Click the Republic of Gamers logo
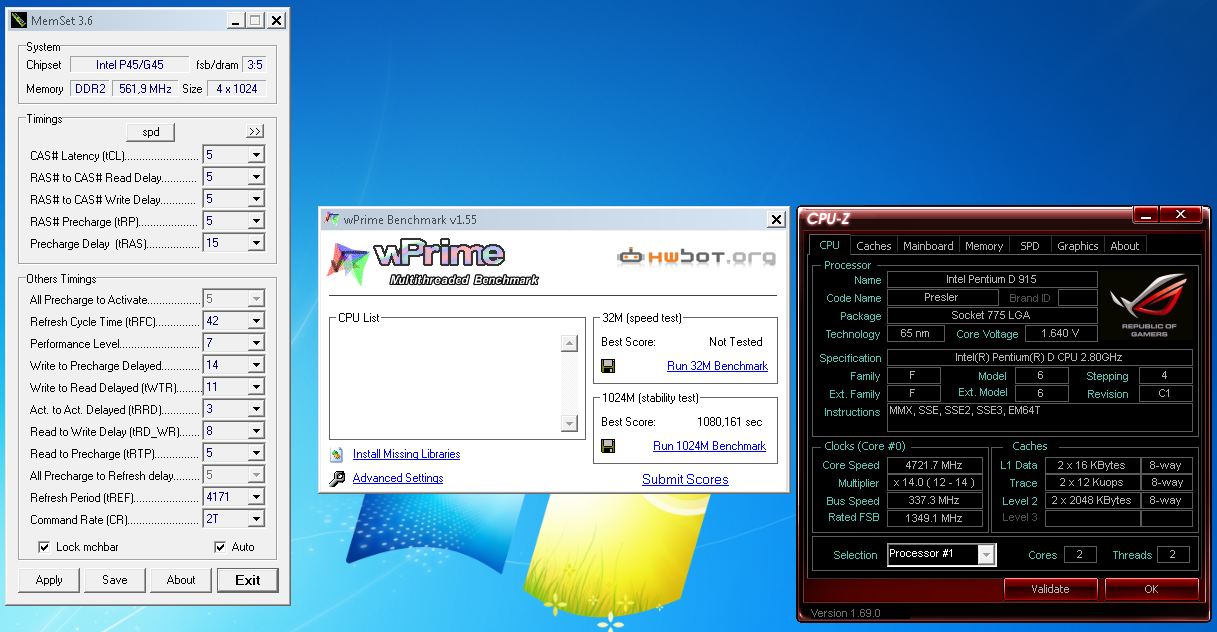 point(1149,304)
